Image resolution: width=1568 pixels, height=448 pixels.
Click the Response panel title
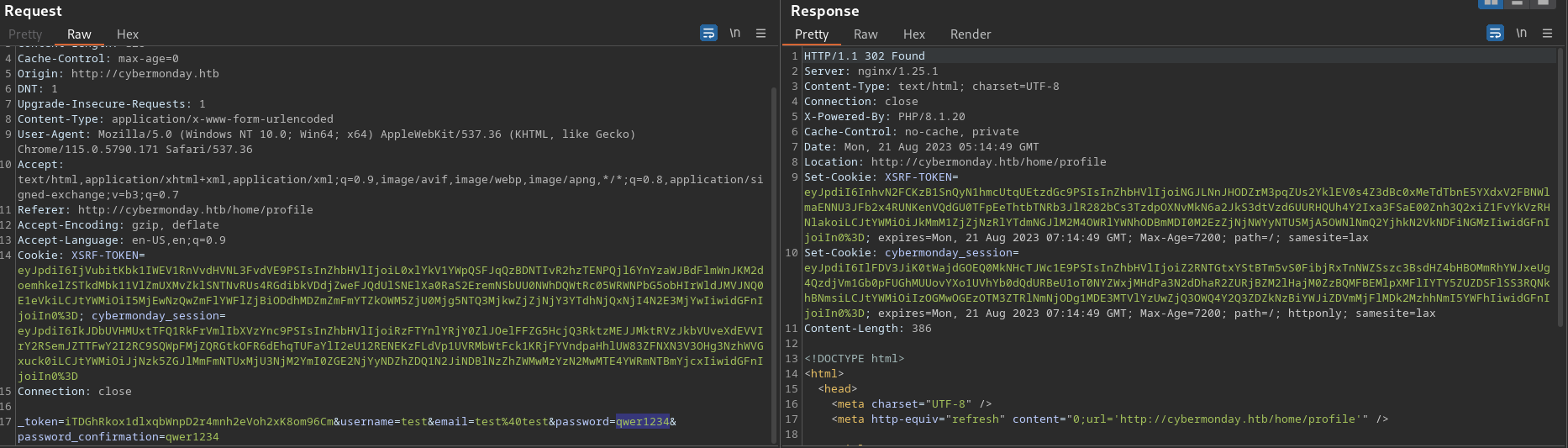824,11
